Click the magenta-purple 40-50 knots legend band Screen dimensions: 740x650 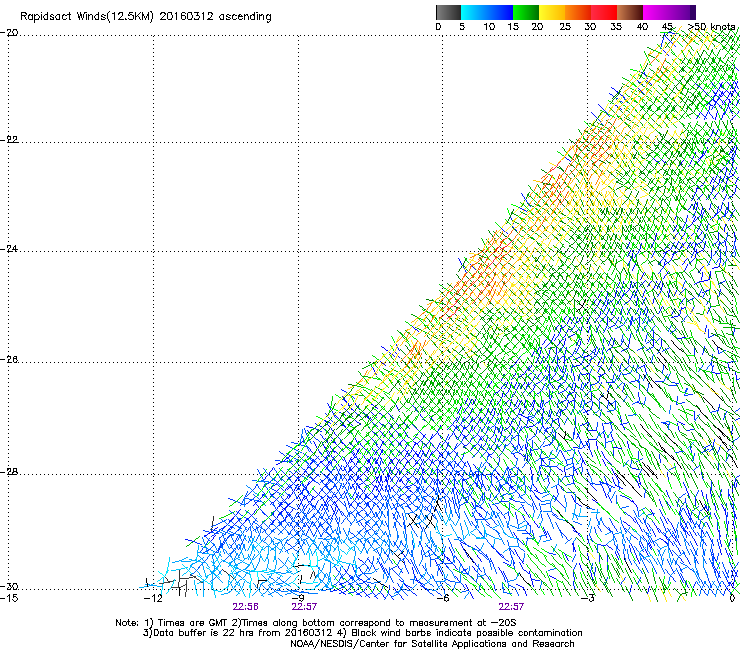coord(669,12)
